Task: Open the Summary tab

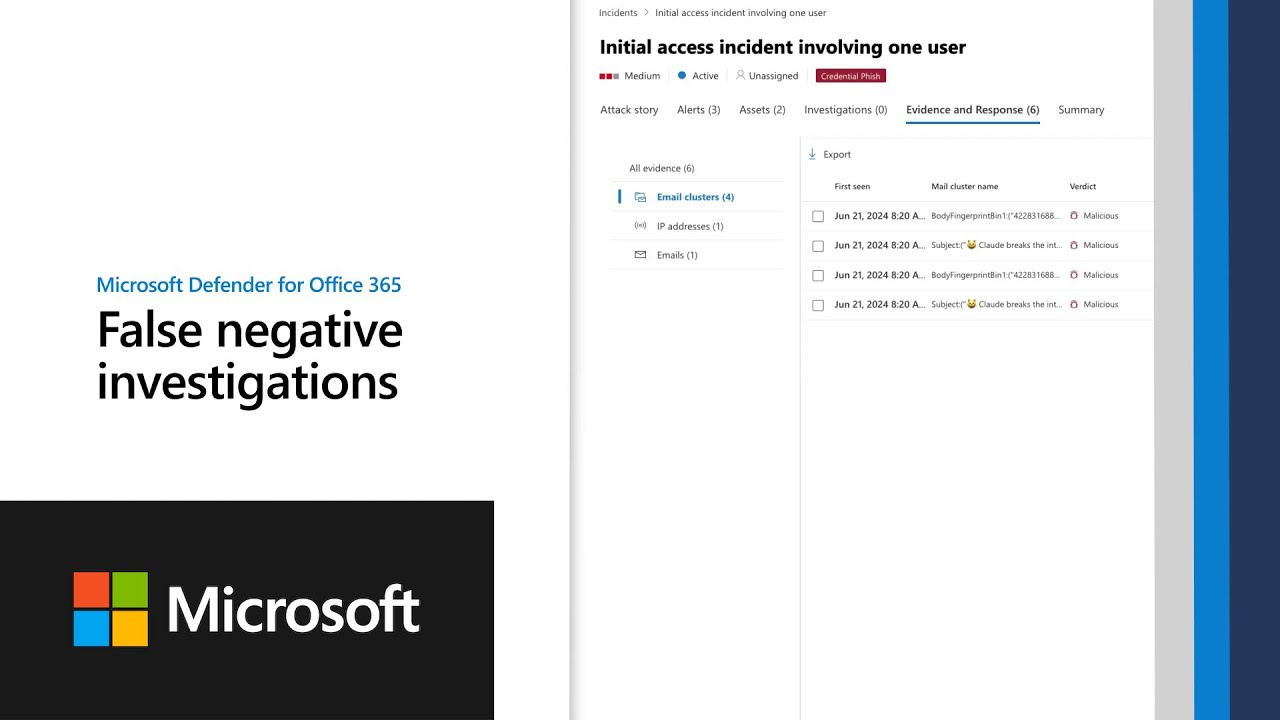Action: coord(1081,110)
